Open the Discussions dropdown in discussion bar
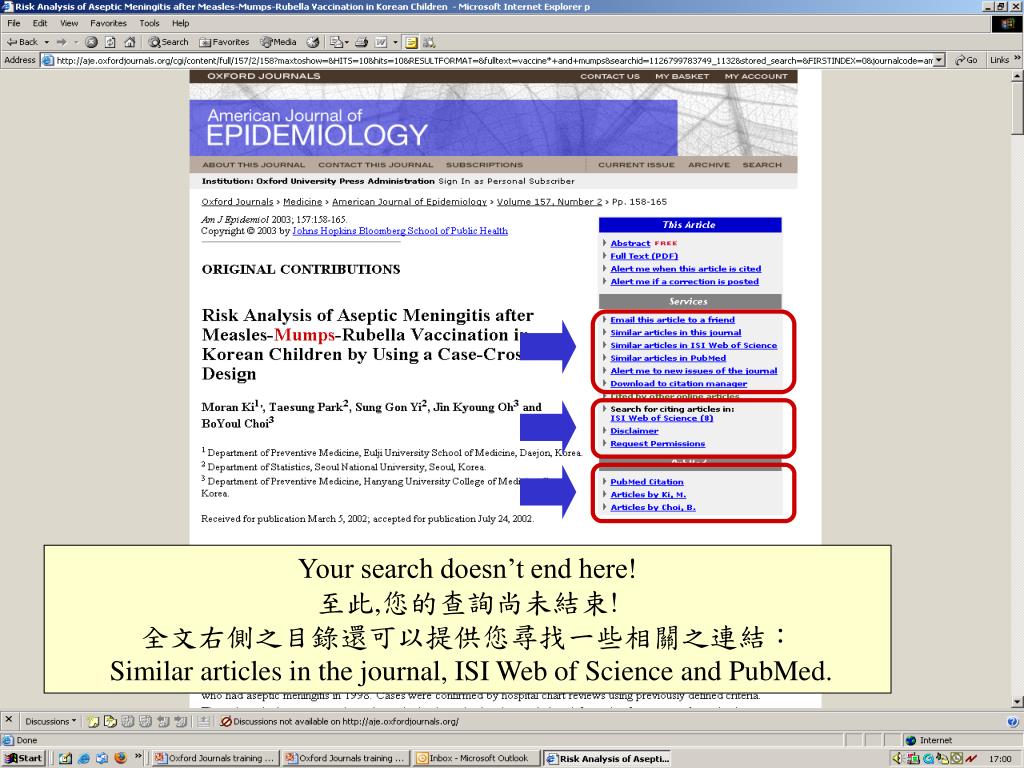Screen dimensions: 1024x768 coord(50,721)
